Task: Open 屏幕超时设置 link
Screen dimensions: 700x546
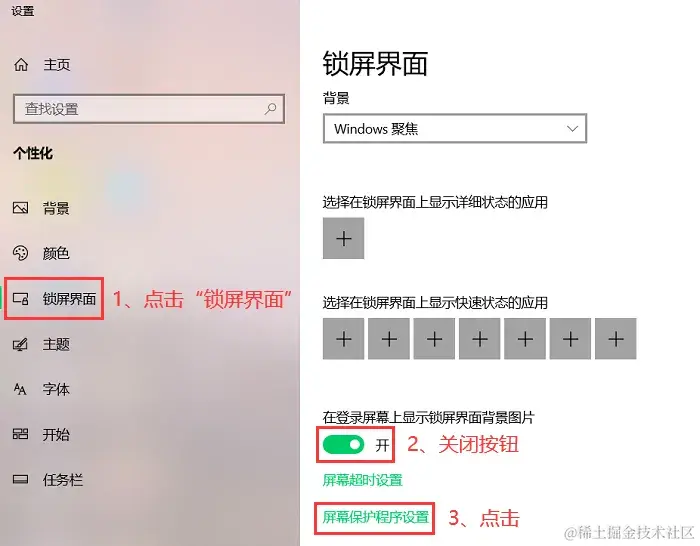Action: tap(362, 480)
